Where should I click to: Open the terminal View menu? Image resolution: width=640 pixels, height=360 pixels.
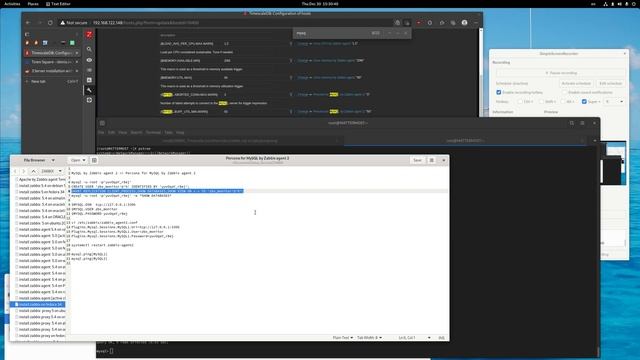coord(122,133)
